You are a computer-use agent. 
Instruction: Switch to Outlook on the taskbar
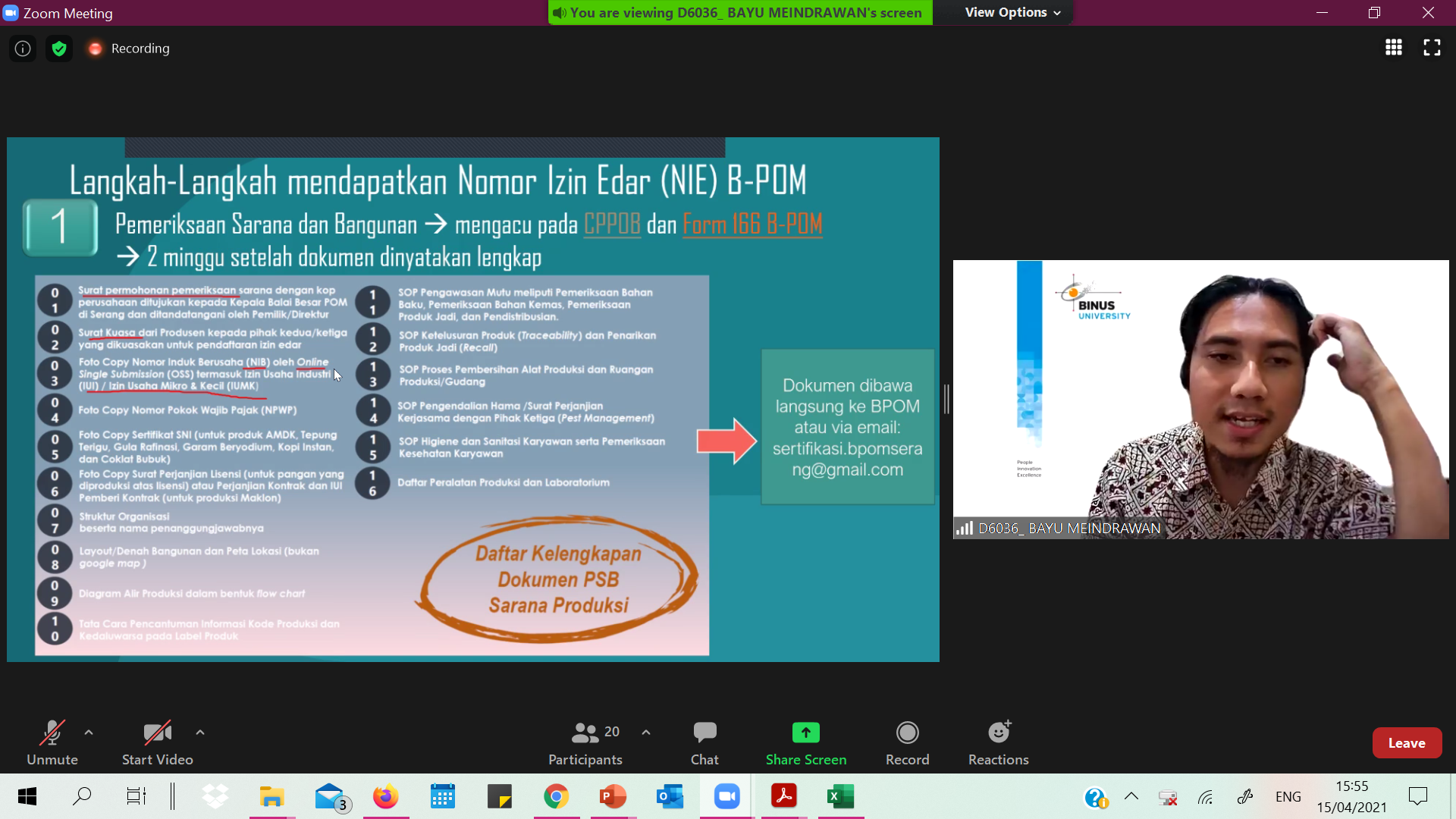click(x=670, y=796)
